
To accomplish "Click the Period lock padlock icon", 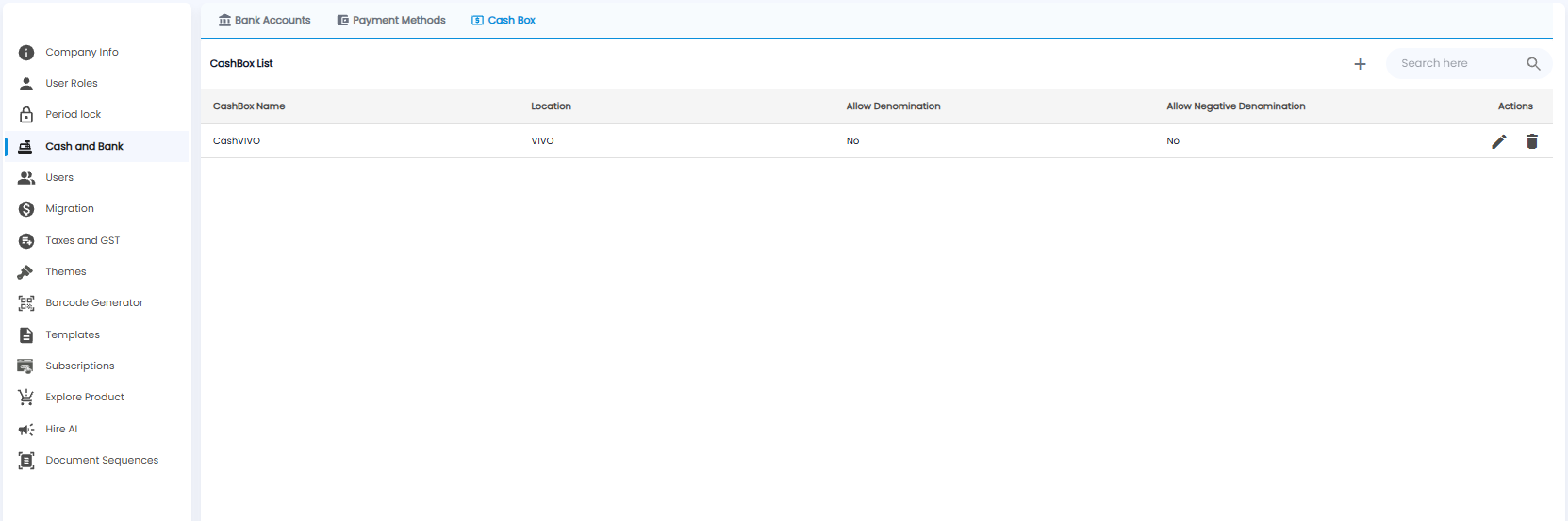I will (26, 115).
